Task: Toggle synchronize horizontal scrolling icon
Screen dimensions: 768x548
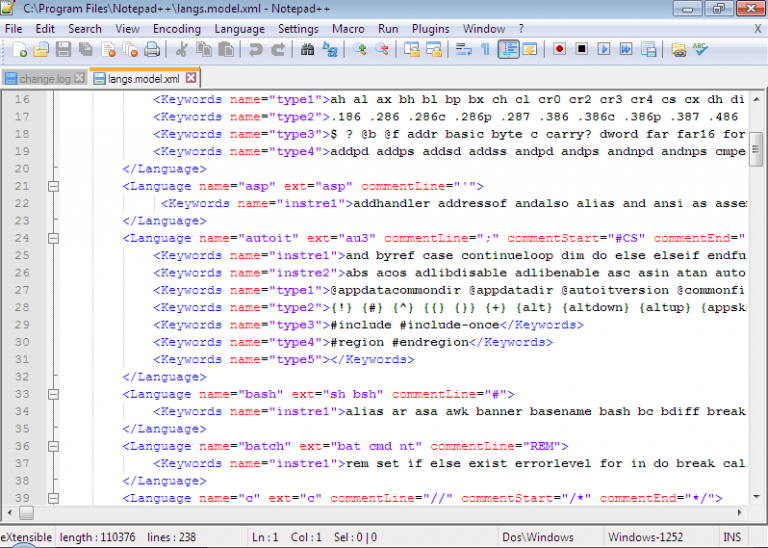Action: (x=434, y=49)
